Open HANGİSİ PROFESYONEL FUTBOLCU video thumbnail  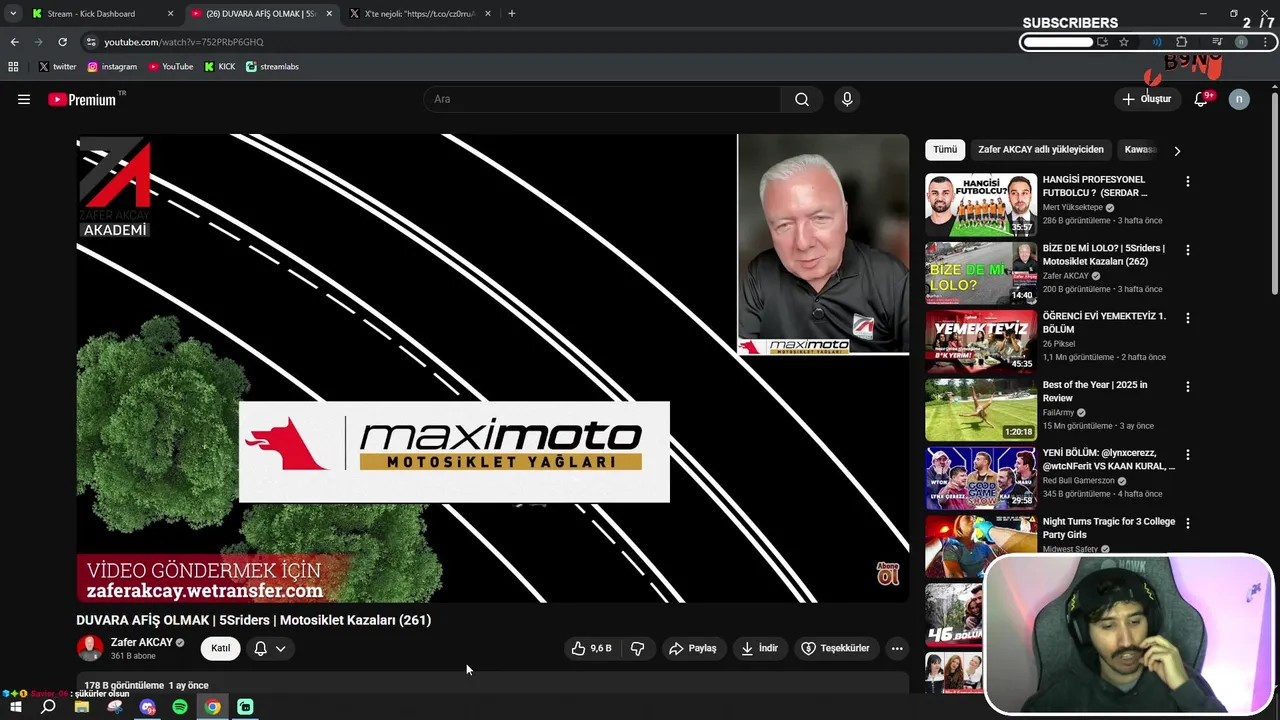(x=981, y=204)
